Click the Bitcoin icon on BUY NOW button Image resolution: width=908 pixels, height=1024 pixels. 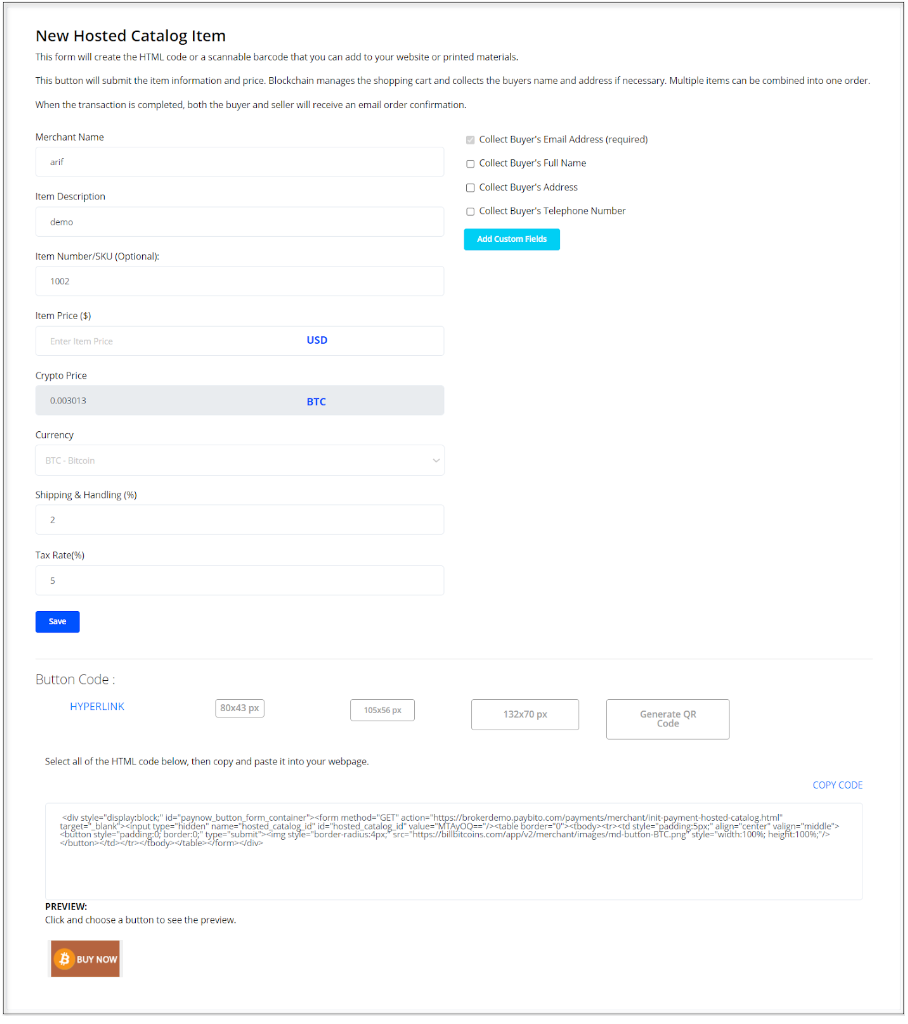(x=62, y=957)
